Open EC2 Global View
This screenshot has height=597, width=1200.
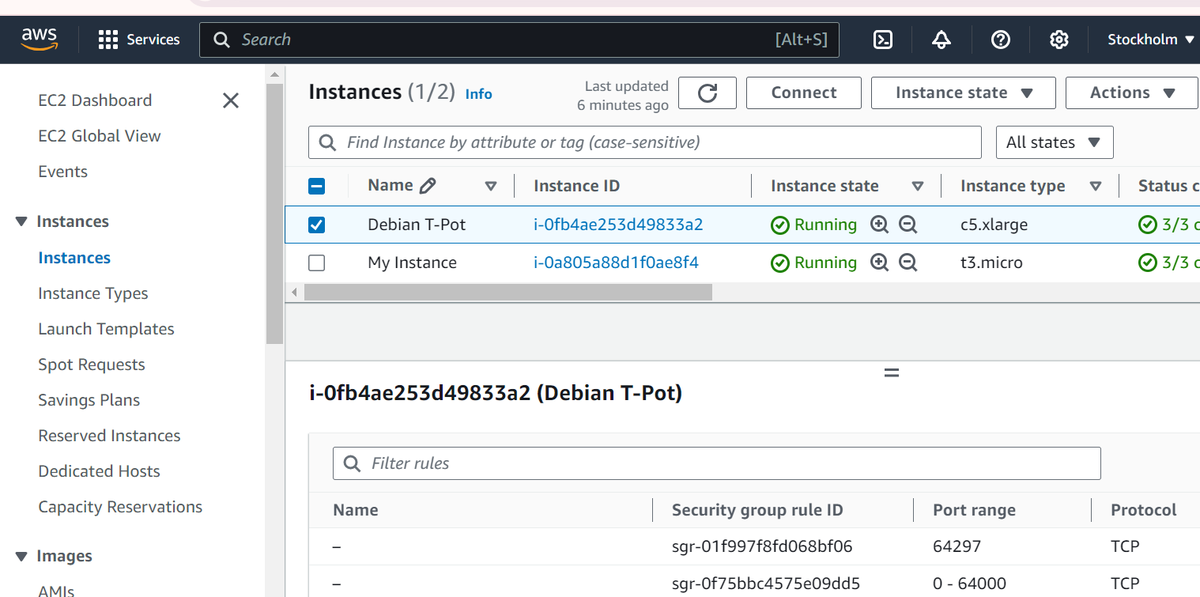[x=99, y=136]
